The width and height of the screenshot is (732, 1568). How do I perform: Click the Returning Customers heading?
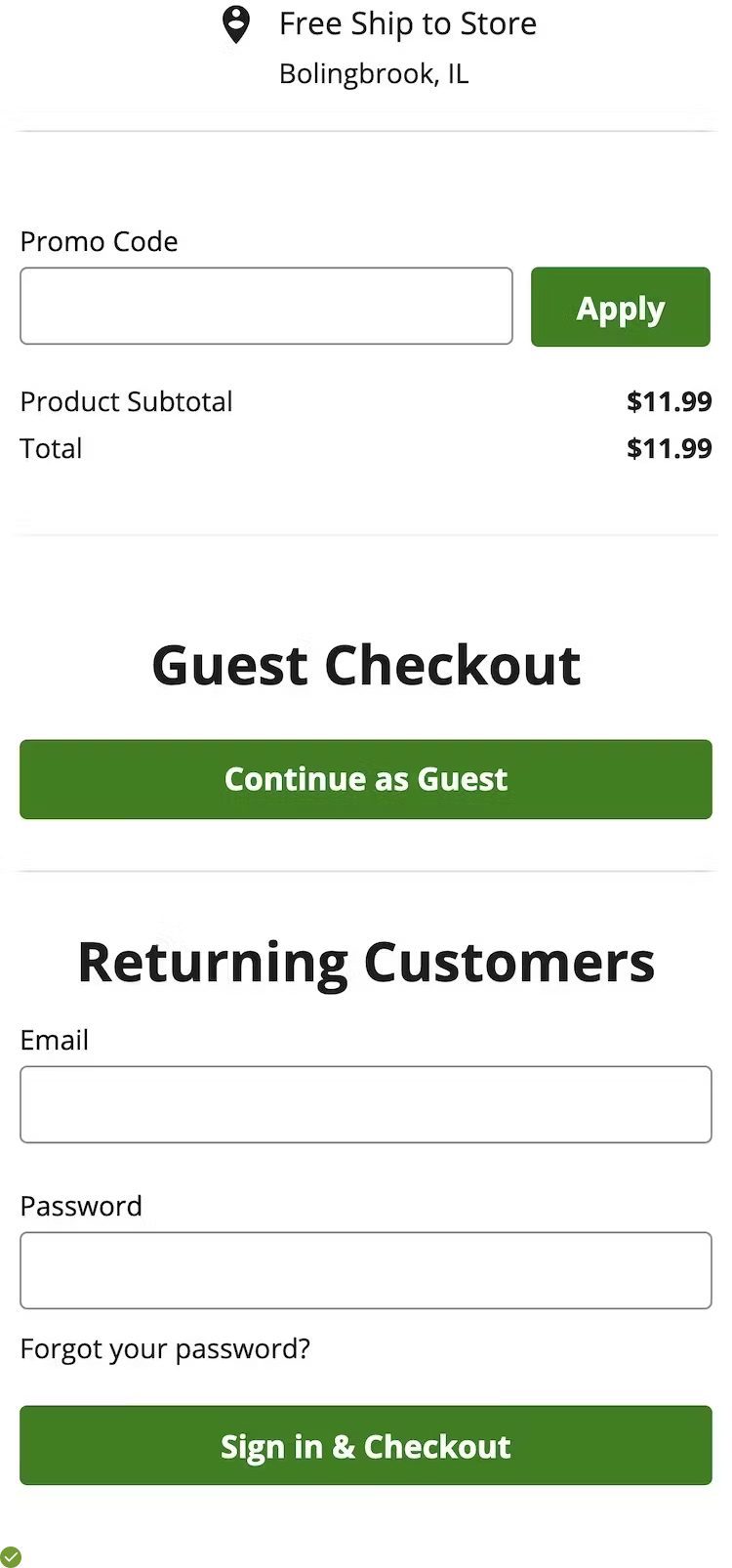point(366,963)
